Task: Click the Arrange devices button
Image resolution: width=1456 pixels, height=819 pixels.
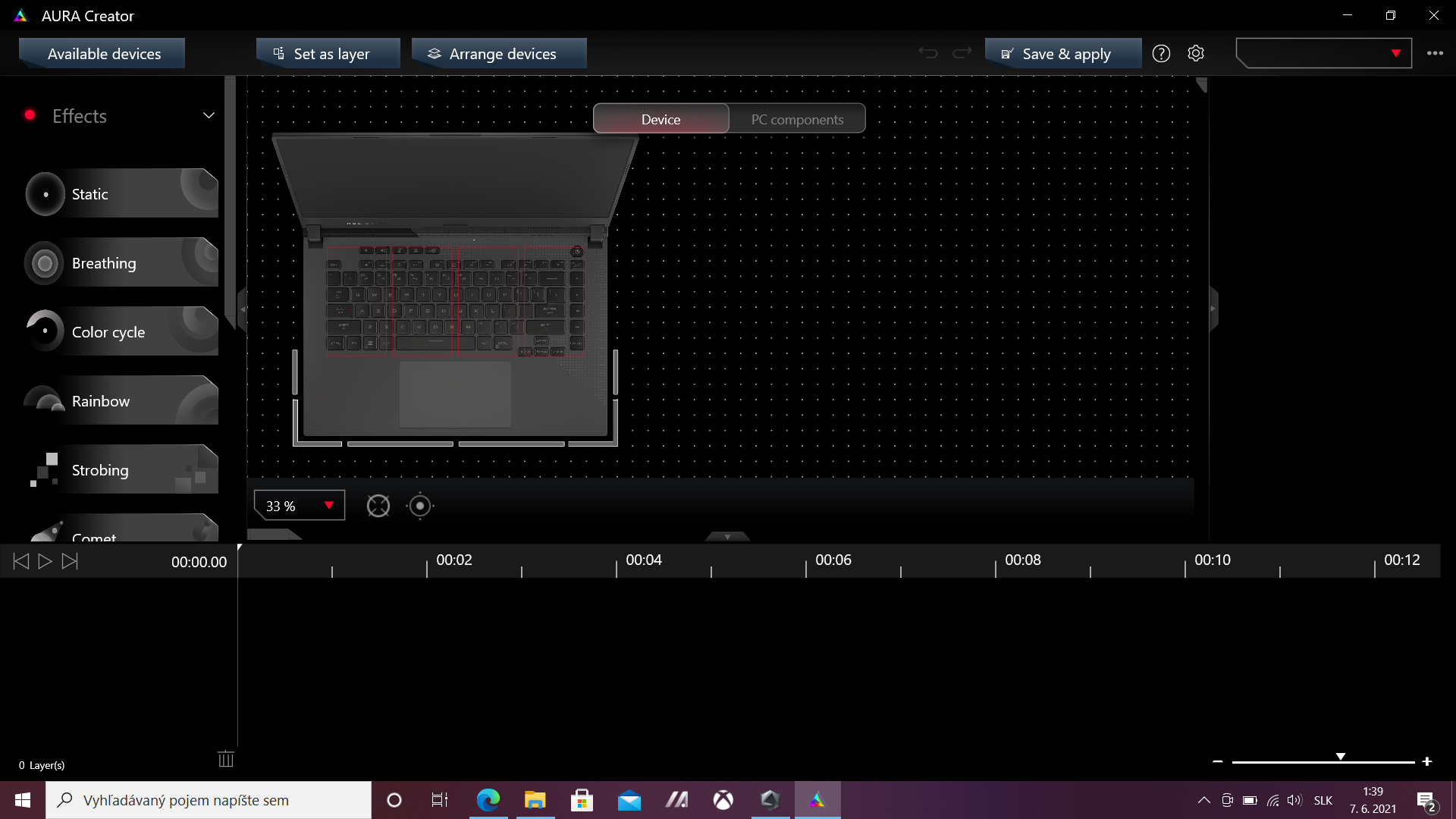Action: pyautogui.click(x=499, y=54)
